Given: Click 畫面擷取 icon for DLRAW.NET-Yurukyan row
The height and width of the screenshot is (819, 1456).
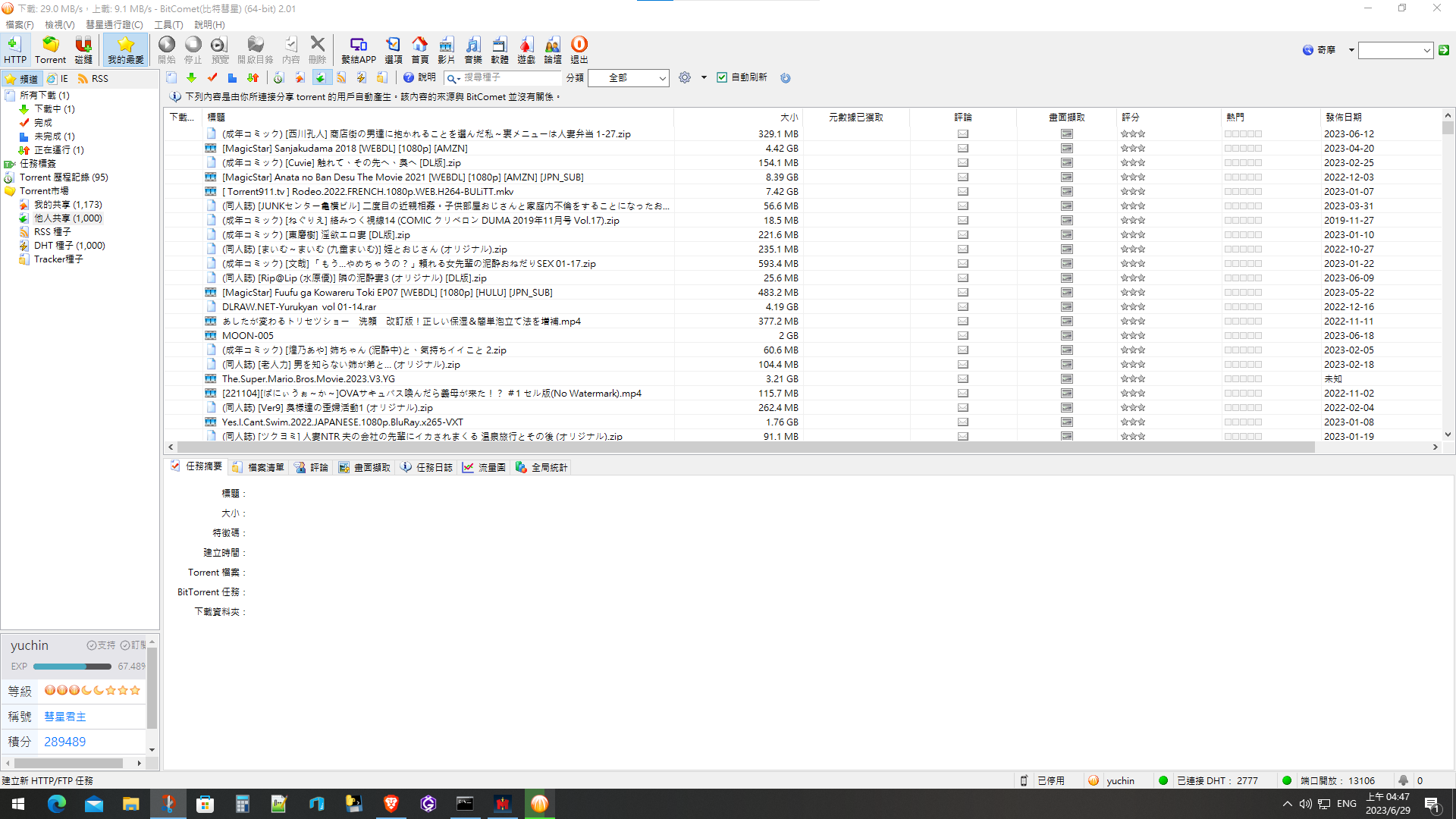Looking at the screenshot, I should point(1066,307).
